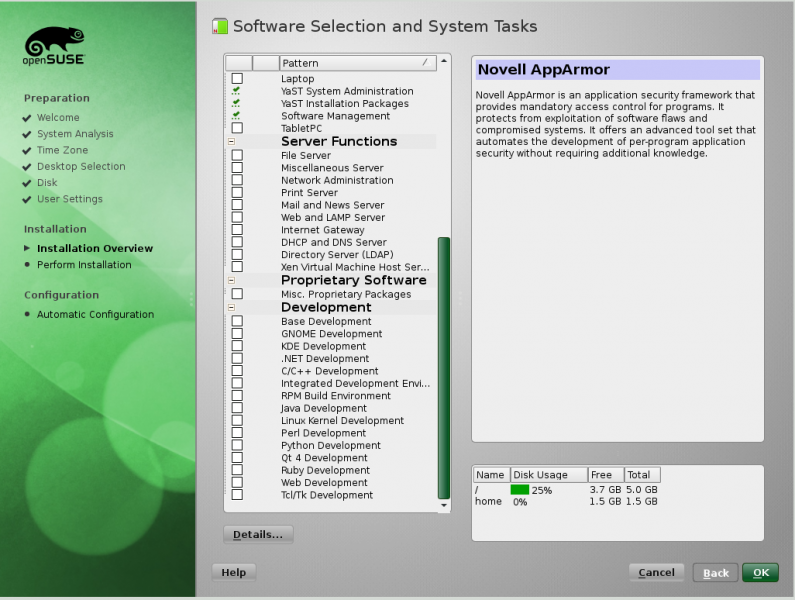Image resolution: width=795 pixels, height=600 pixels.
Task: Collapse the Server Functions group
Action: point(231,142)
